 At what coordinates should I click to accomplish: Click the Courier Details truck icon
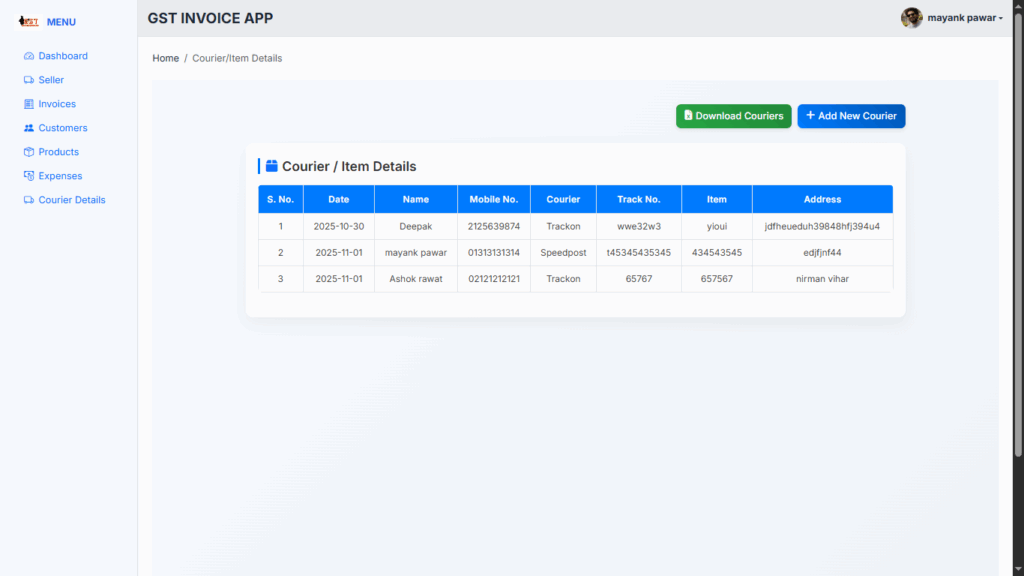click(29, 200)
